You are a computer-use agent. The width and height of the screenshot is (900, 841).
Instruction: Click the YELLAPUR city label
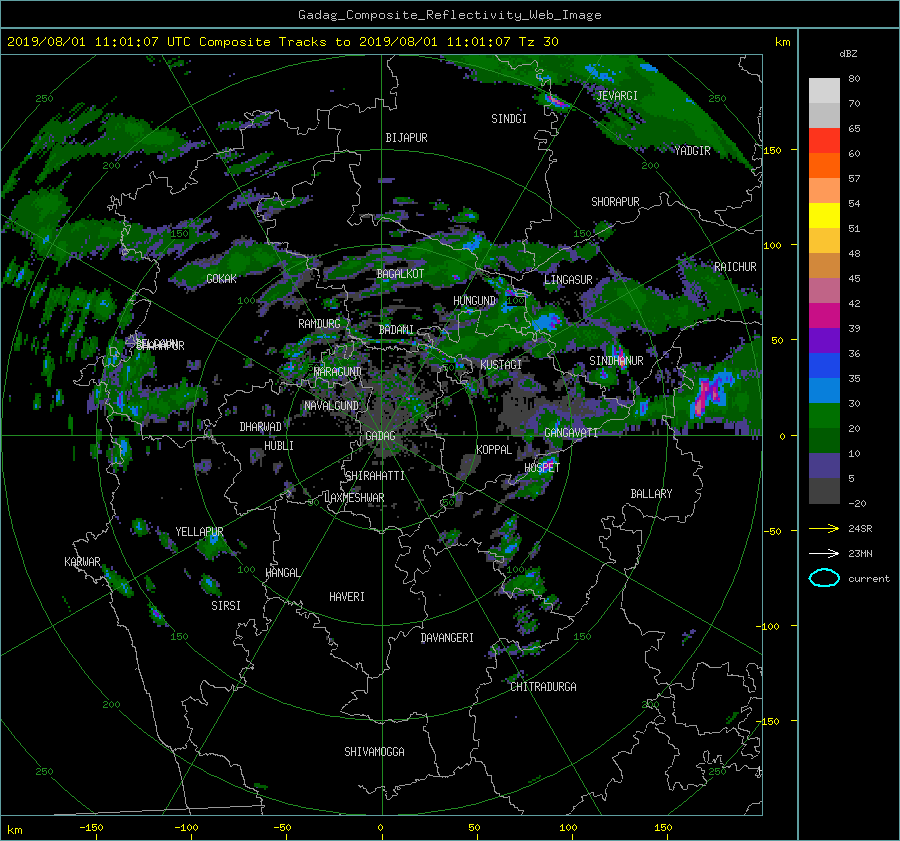[199, 532]
